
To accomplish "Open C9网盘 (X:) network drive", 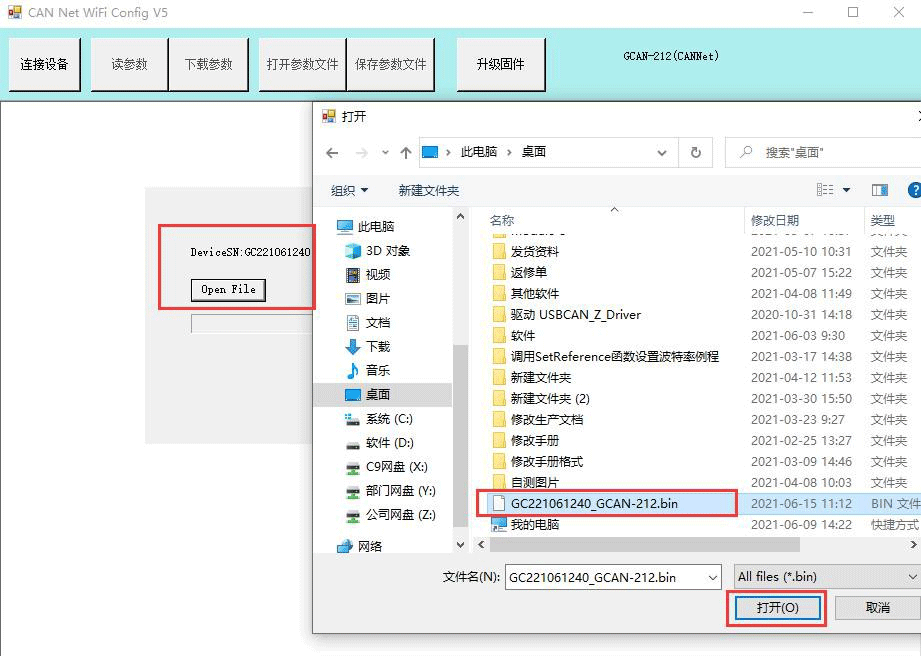I will click(x=396, y=467).
